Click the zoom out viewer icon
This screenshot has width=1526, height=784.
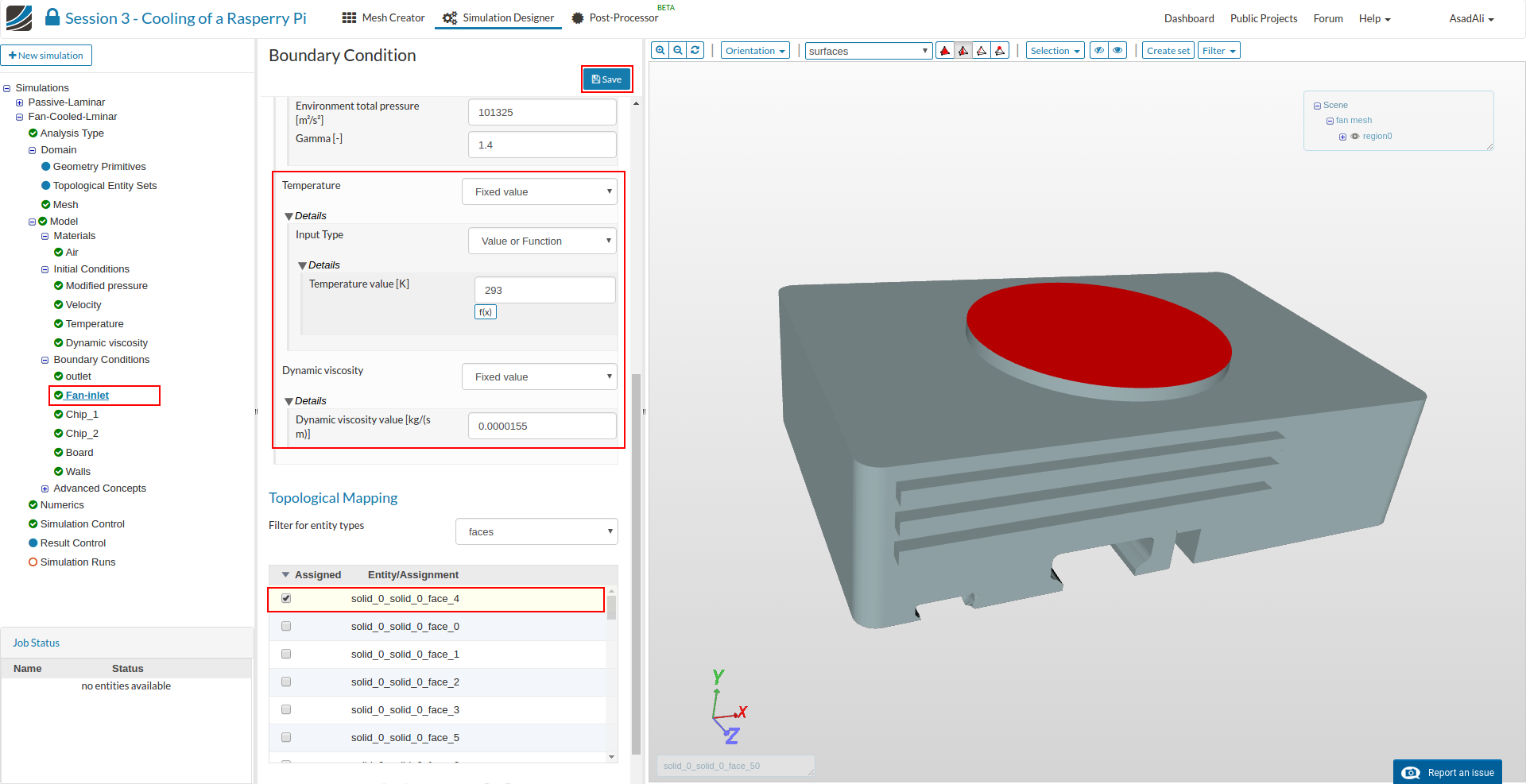click(678, 50)
